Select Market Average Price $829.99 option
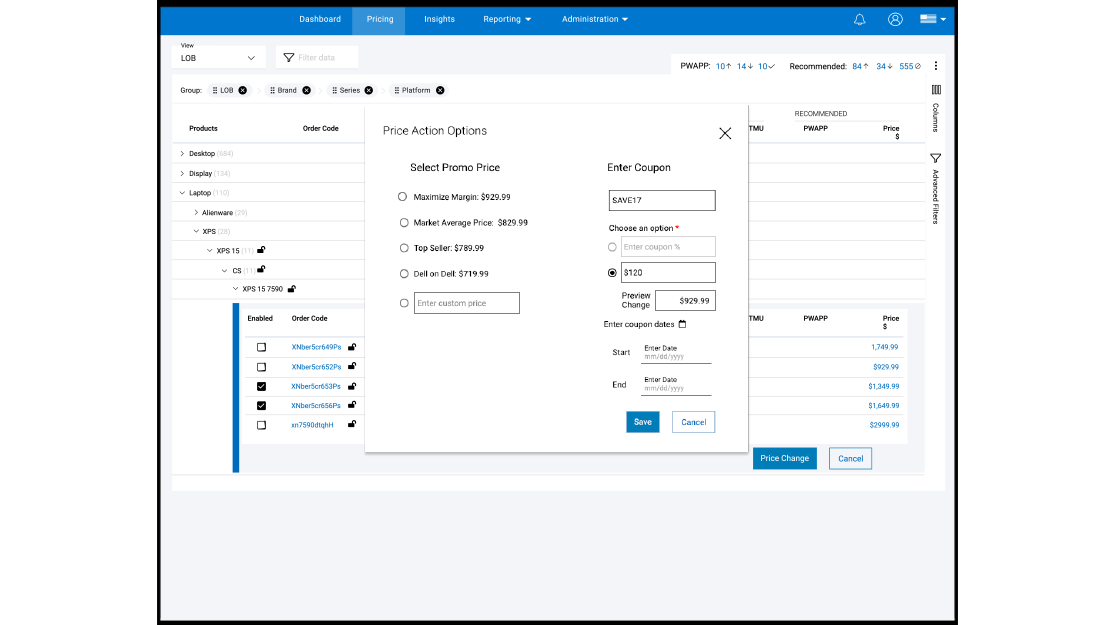The width and height of the screenshot is (1116, 625). pos(404,223)
